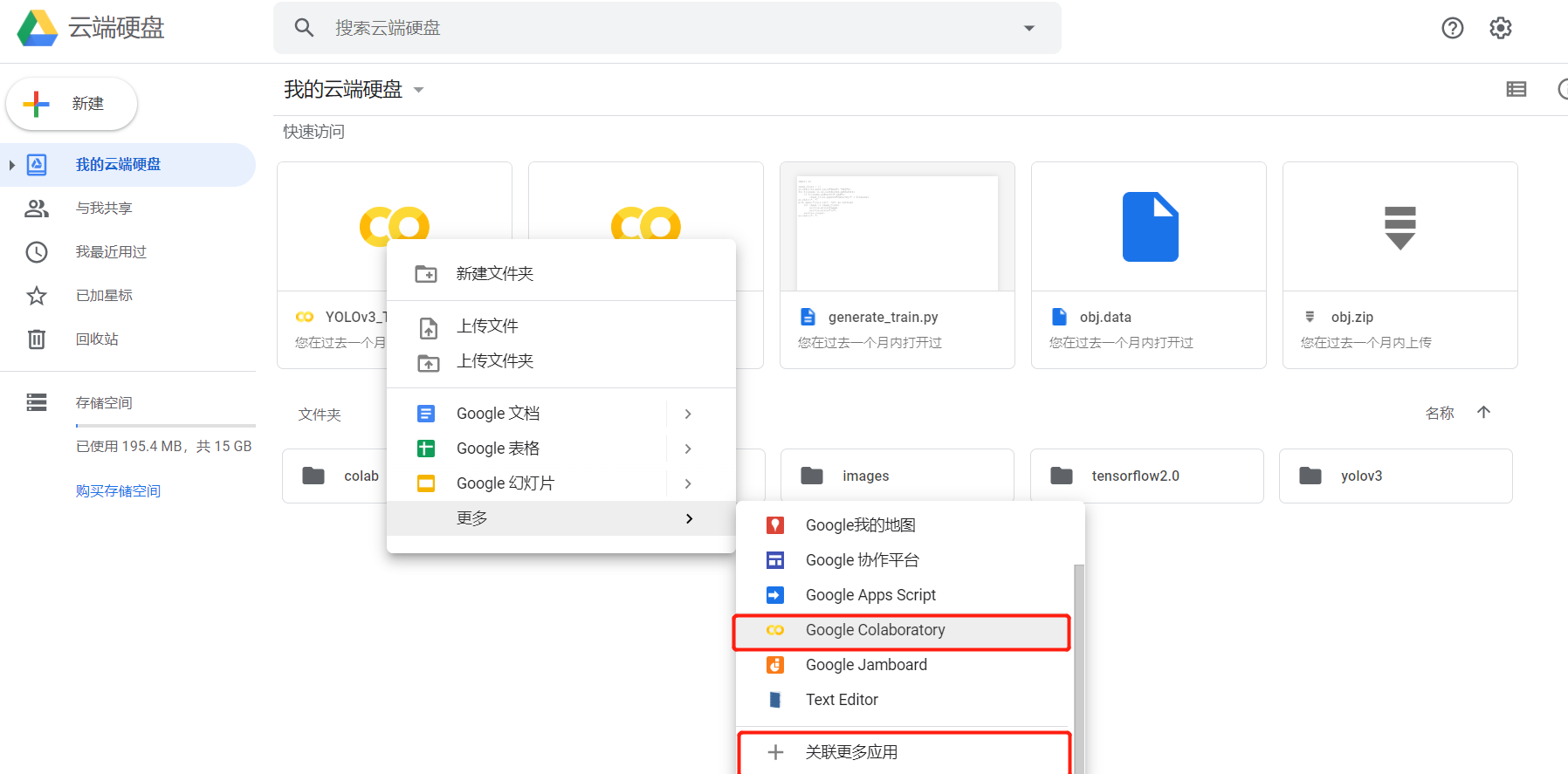
Task: Open 回收站 in the sidebar
Action: (x=127, y=339)
